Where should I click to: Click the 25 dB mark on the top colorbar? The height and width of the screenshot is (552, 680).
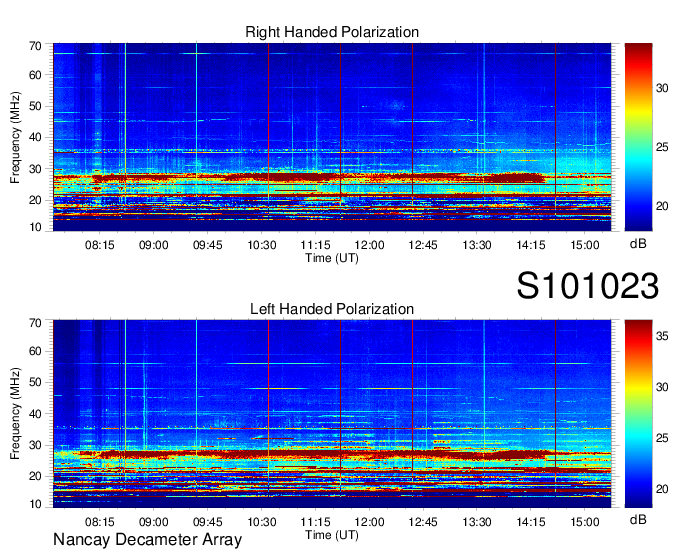tap(662, 147)
